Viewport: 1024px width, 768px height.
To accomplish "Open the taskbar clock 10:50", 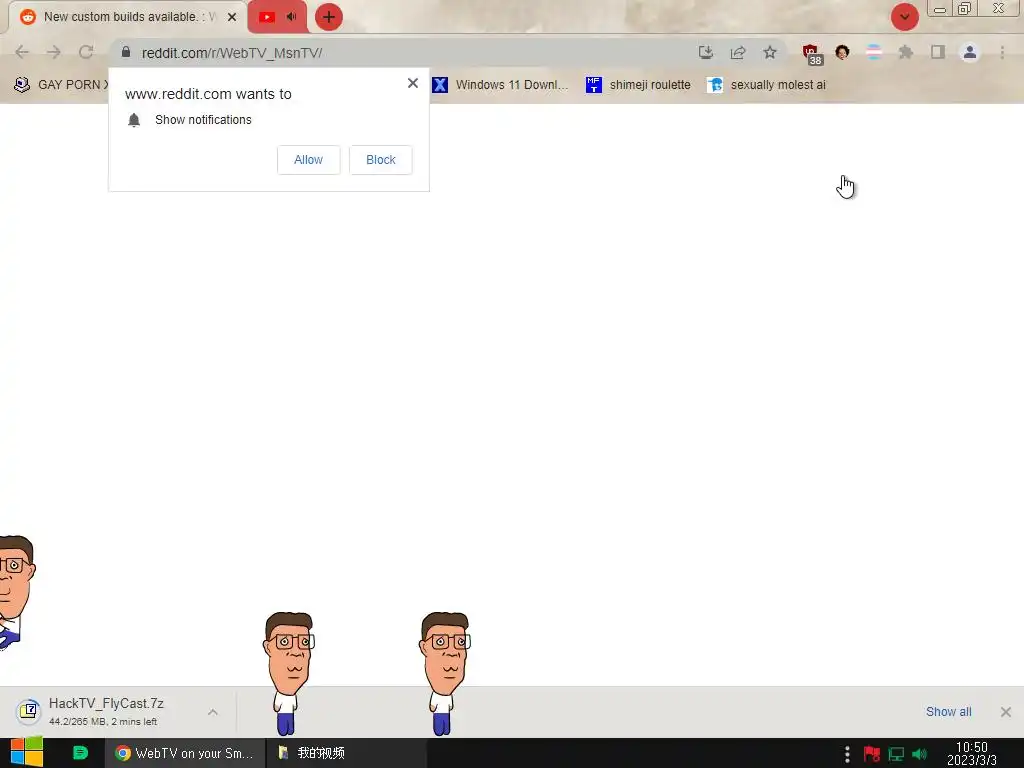I will pos(972,754).
